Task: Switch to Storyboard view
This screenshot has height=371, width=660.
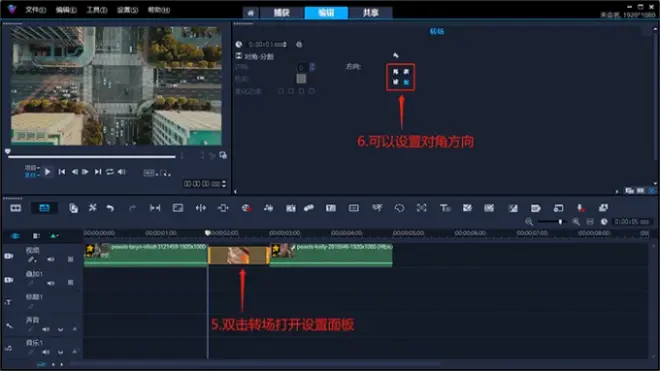Action: 16,208
